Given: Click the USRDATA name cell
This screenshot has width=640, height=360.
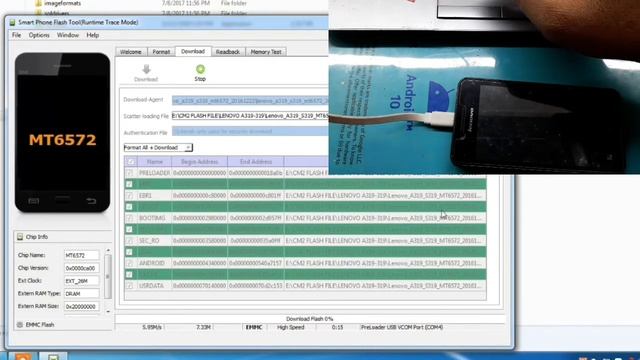Looking at the screenshot, I should [154, 286].
